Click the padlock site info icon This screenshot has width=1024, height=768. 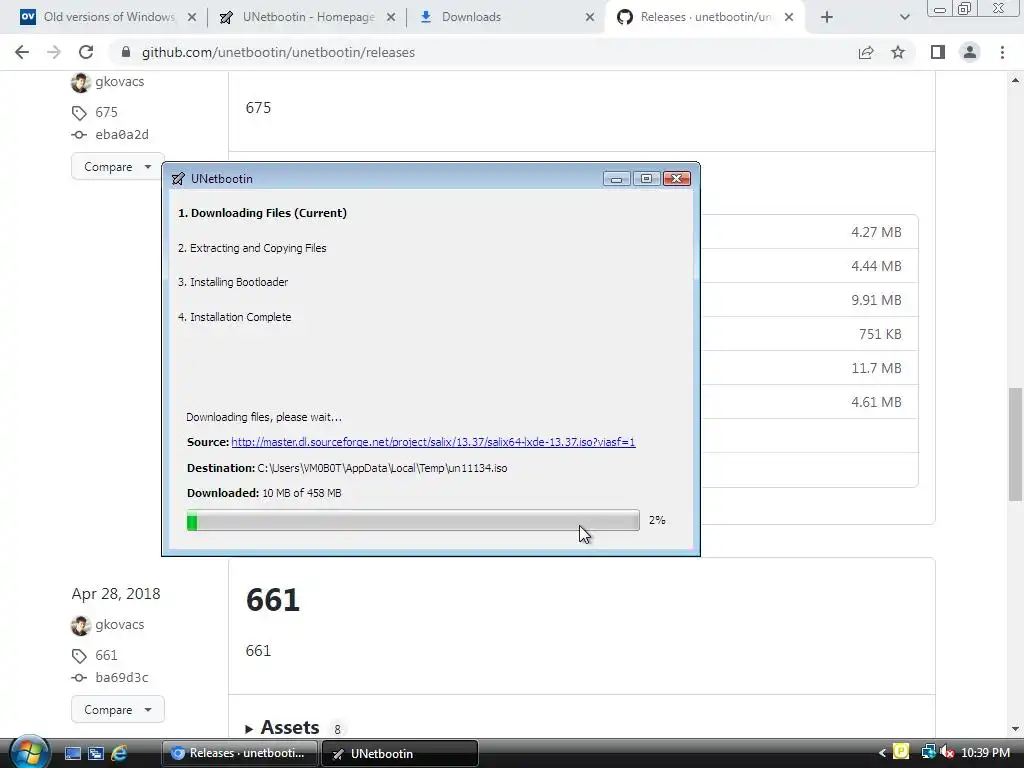pos(126,52)
